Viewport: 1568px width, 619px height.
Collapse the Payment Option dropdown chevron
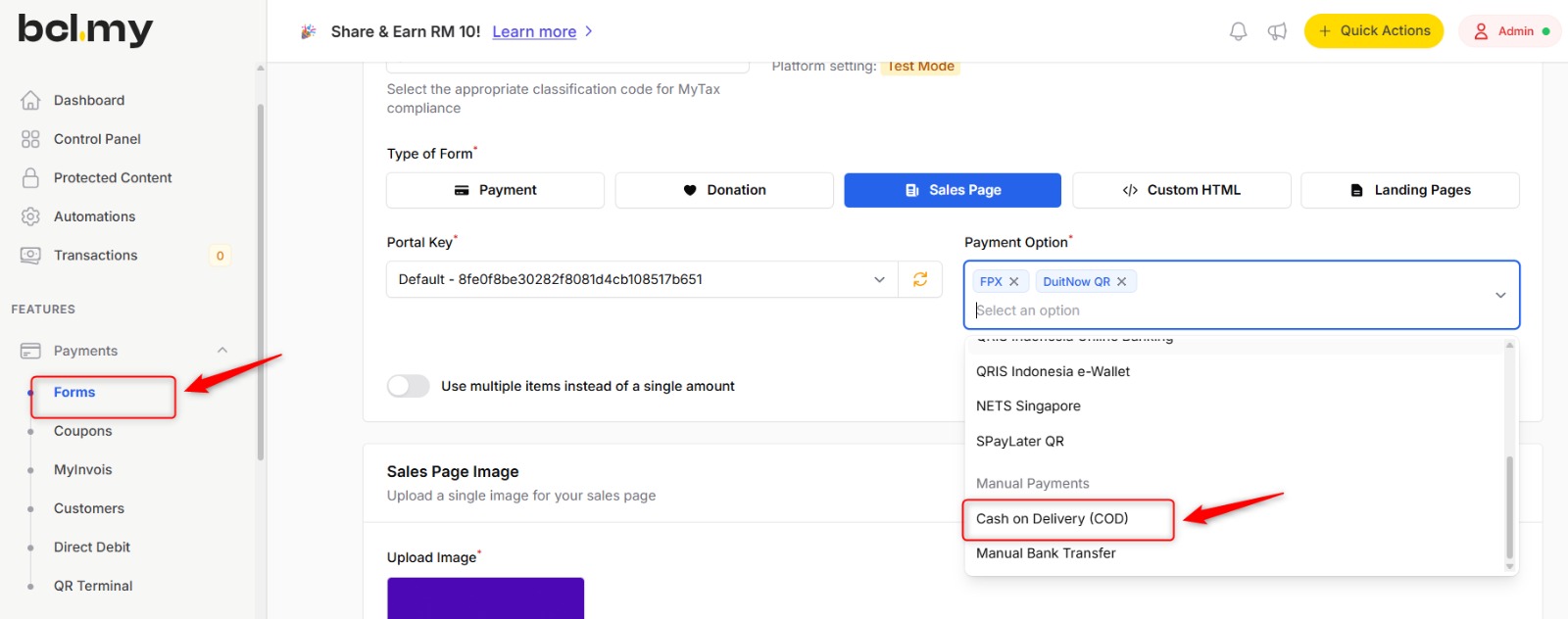click(x=1499, y=295)
